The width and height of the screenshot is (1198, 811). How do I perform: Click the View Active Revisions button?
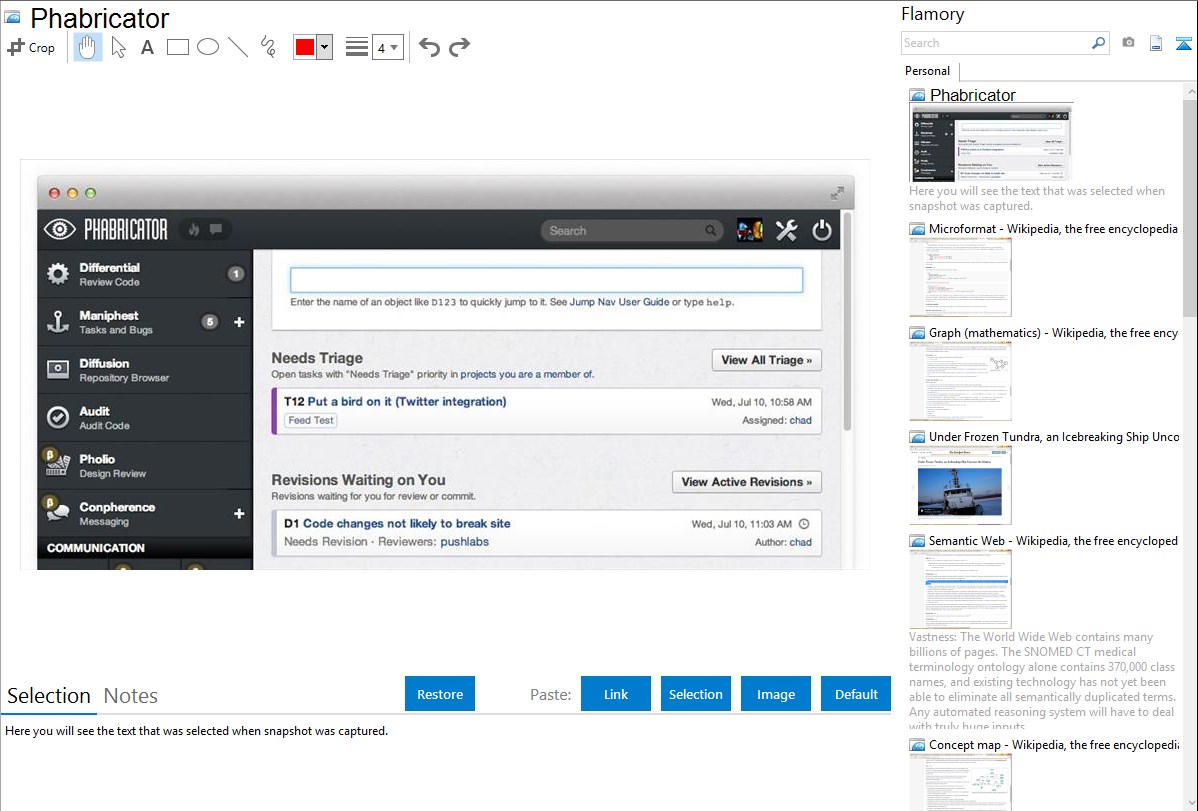coord(746,482)
